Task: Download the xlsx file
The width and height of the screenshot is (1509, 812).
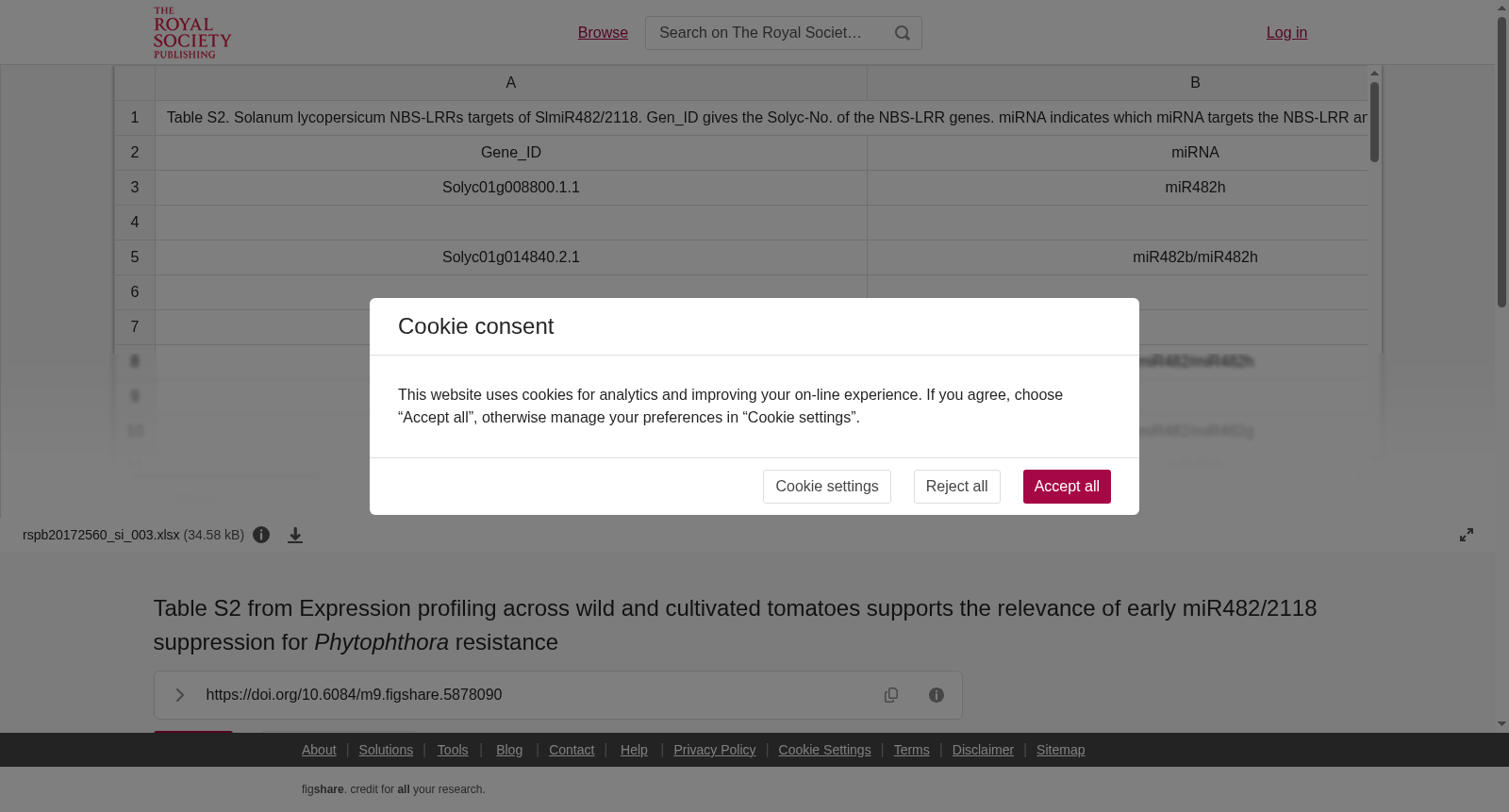Action: click(295, 535)
